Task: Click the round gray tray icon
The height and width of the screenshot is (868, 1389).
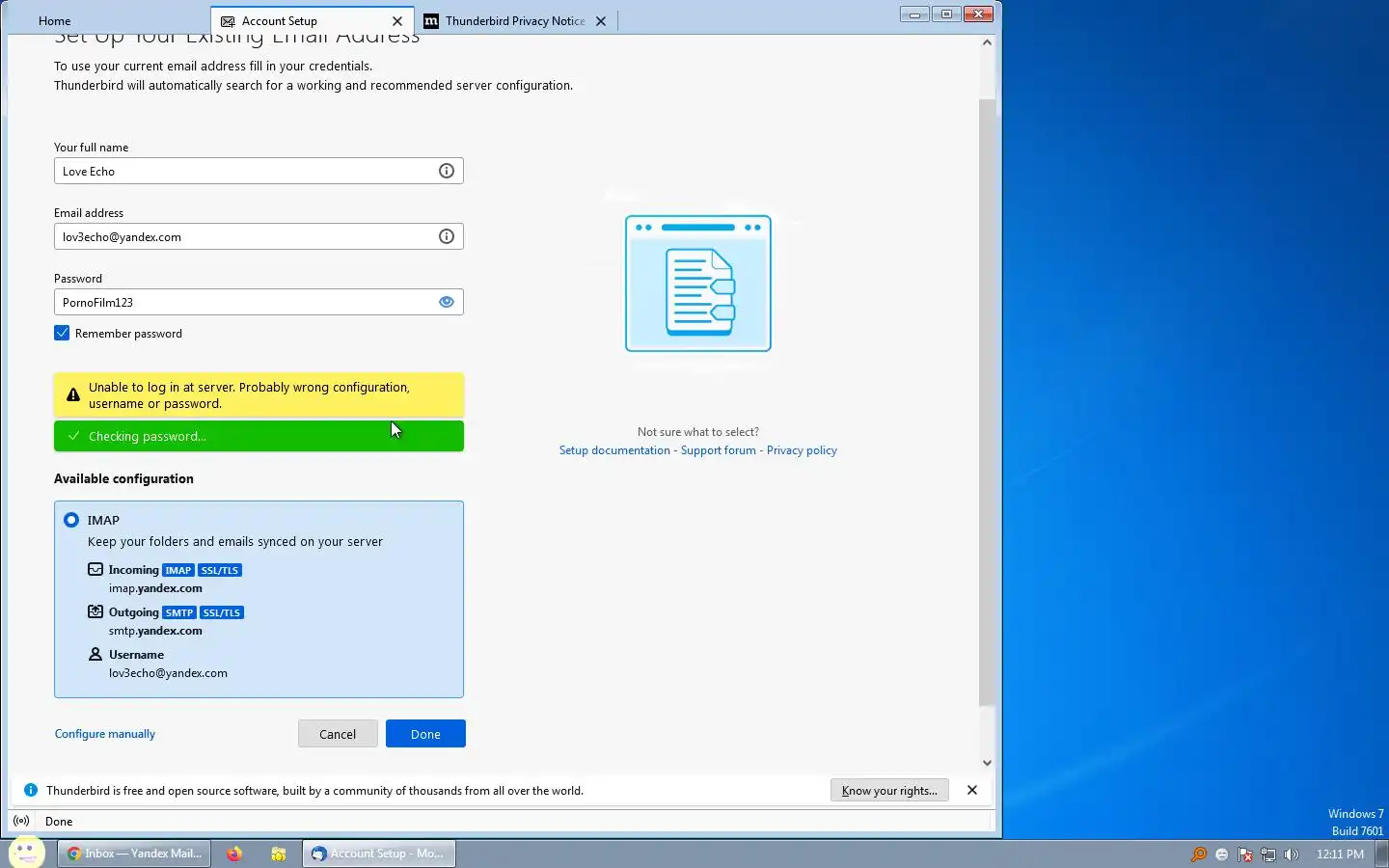Action: (1222, 854)
